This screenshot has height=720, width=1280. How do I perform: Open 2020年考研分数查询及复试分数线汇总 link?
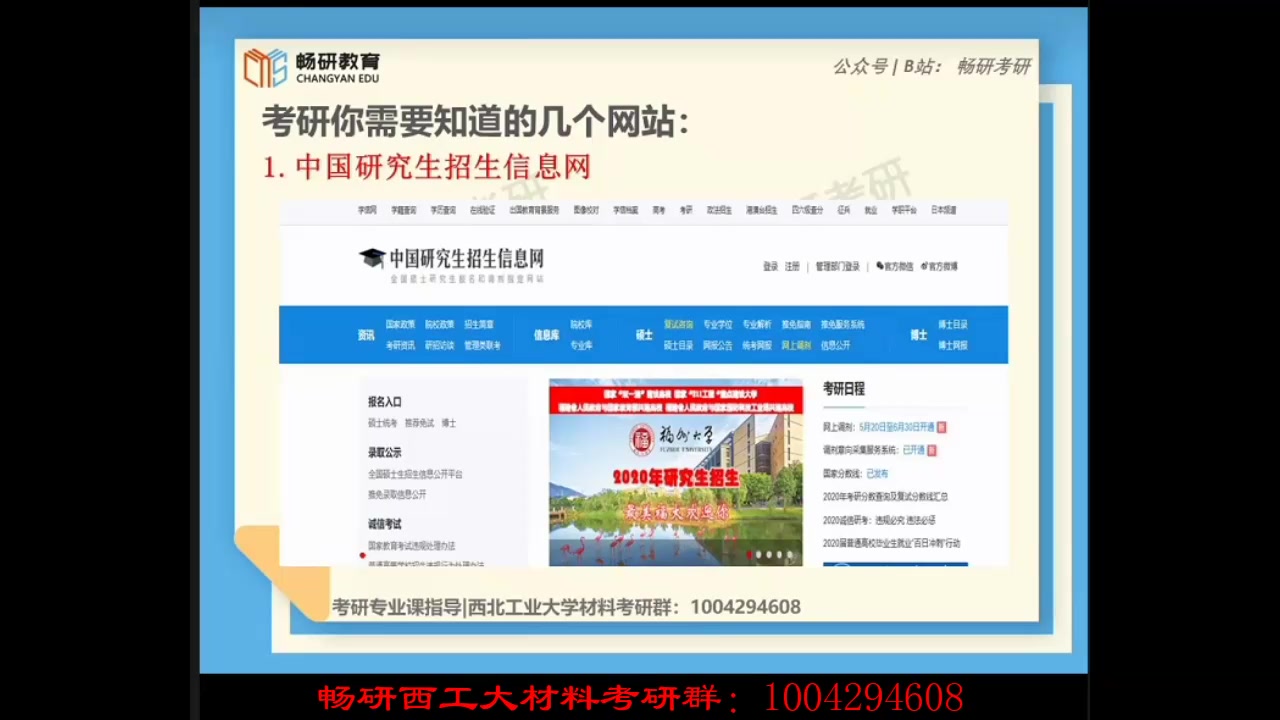click(x=885, y=496)
